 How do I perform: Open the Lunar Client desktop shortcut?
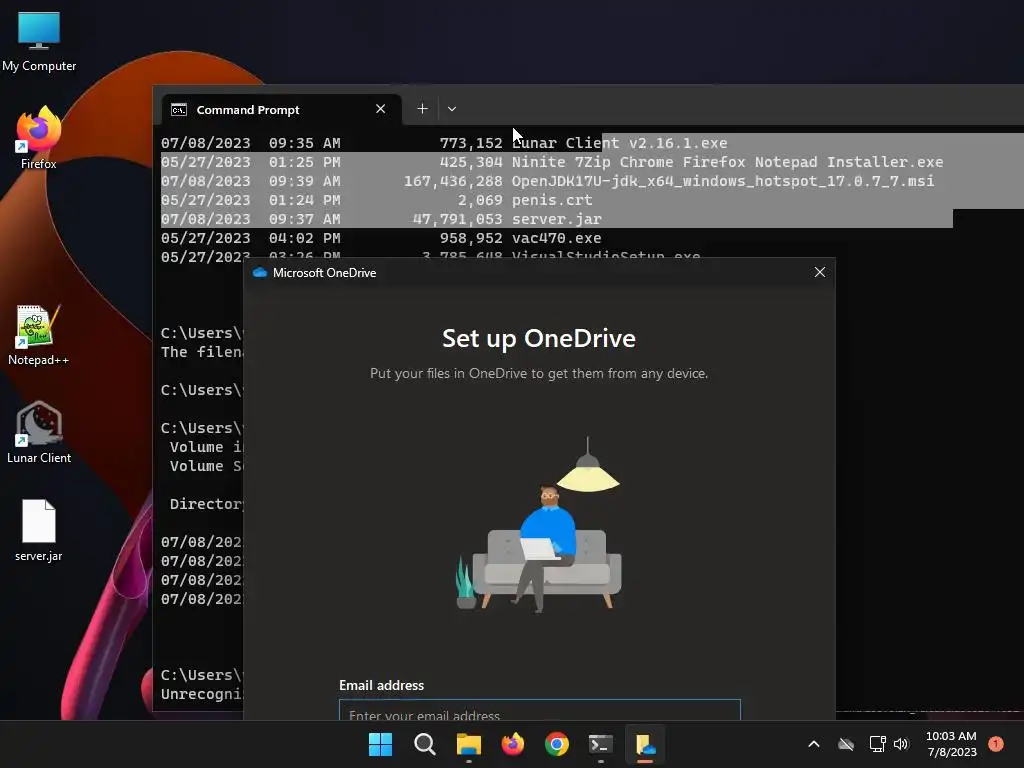pos(39,433)
